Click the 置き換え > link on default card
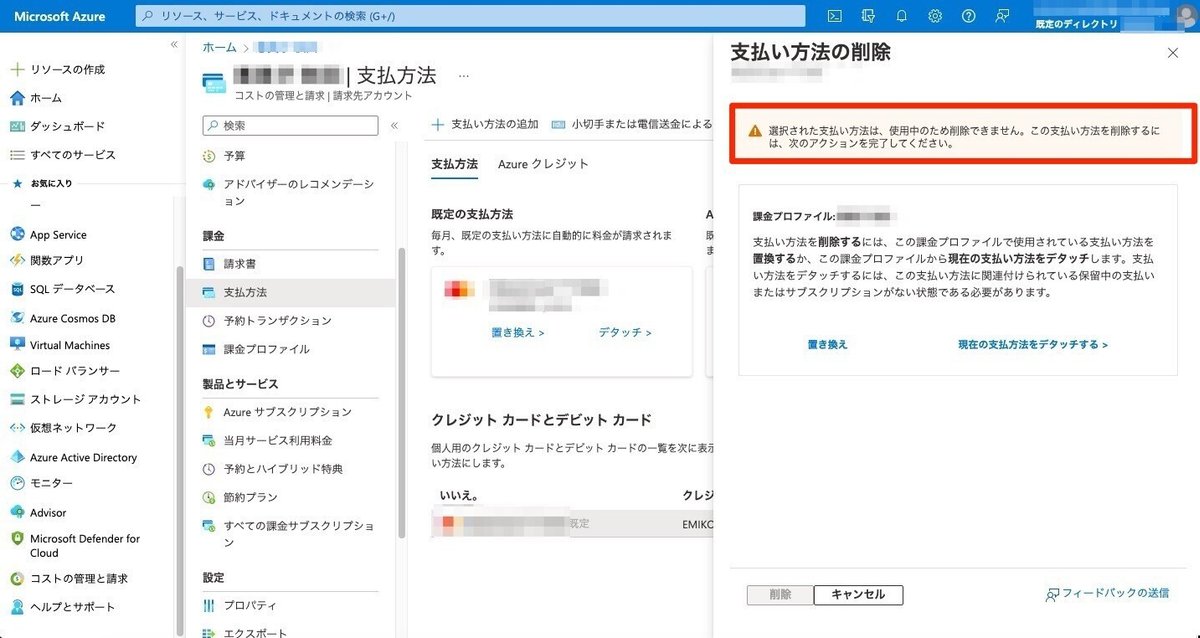Viewport: 1200px width, 638px height. click(518, 333)
